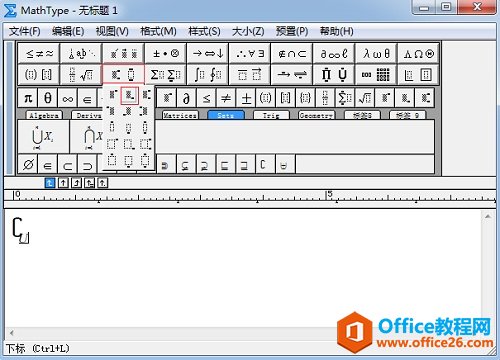This screenshot has height=360, width=500.
Task: Open the 格式(M) menu
Action: tap(158, 31)
